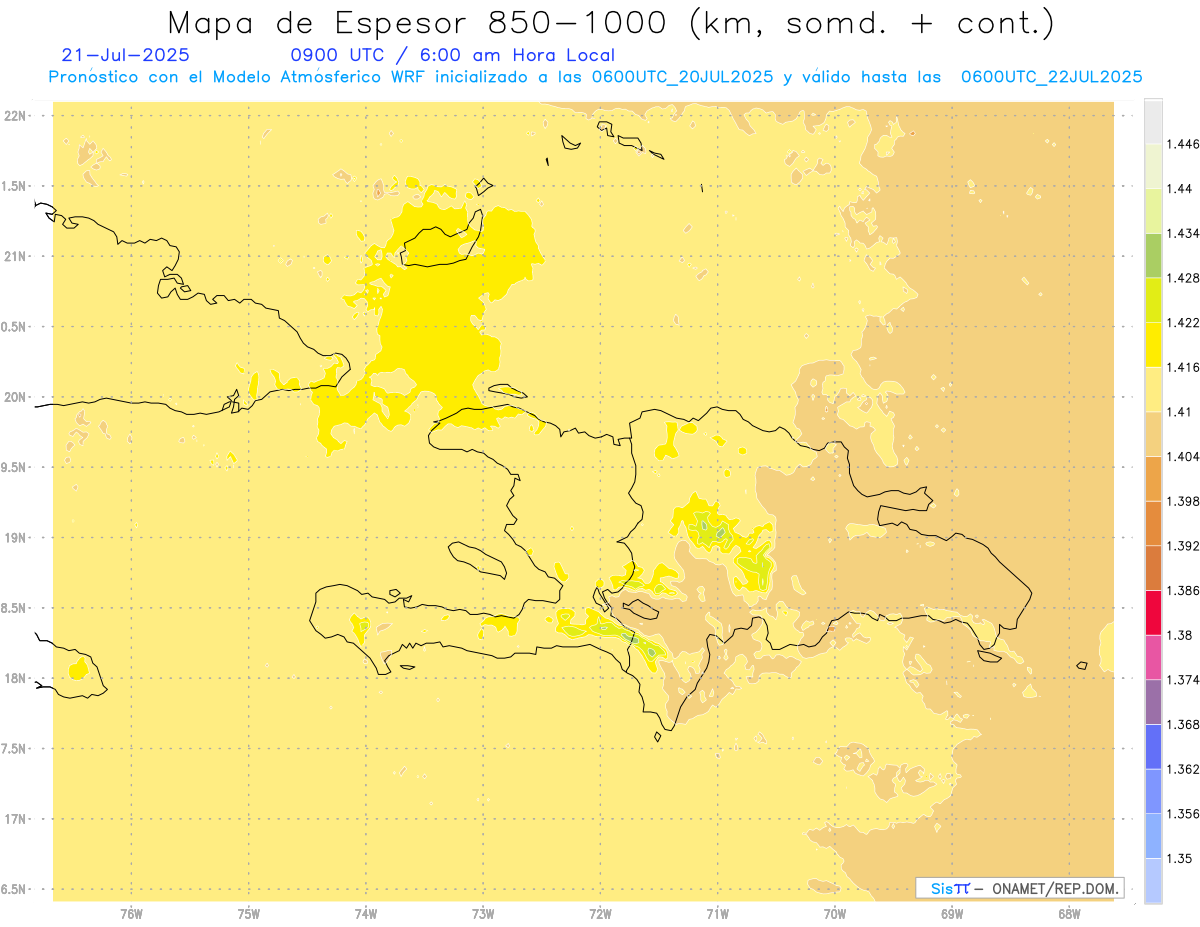Click the green swatch between 1.428 and 1.434

pyautogui.click(x=1153, y=255)
